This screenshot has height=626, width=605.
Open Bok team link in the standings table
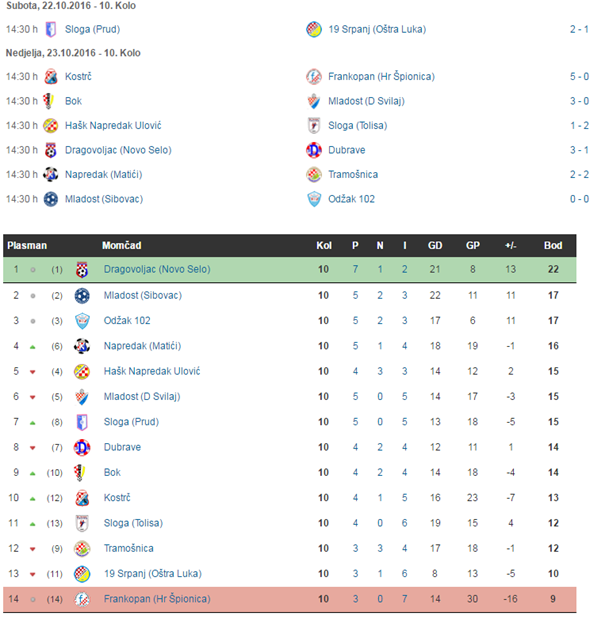[x=112, y=472]
